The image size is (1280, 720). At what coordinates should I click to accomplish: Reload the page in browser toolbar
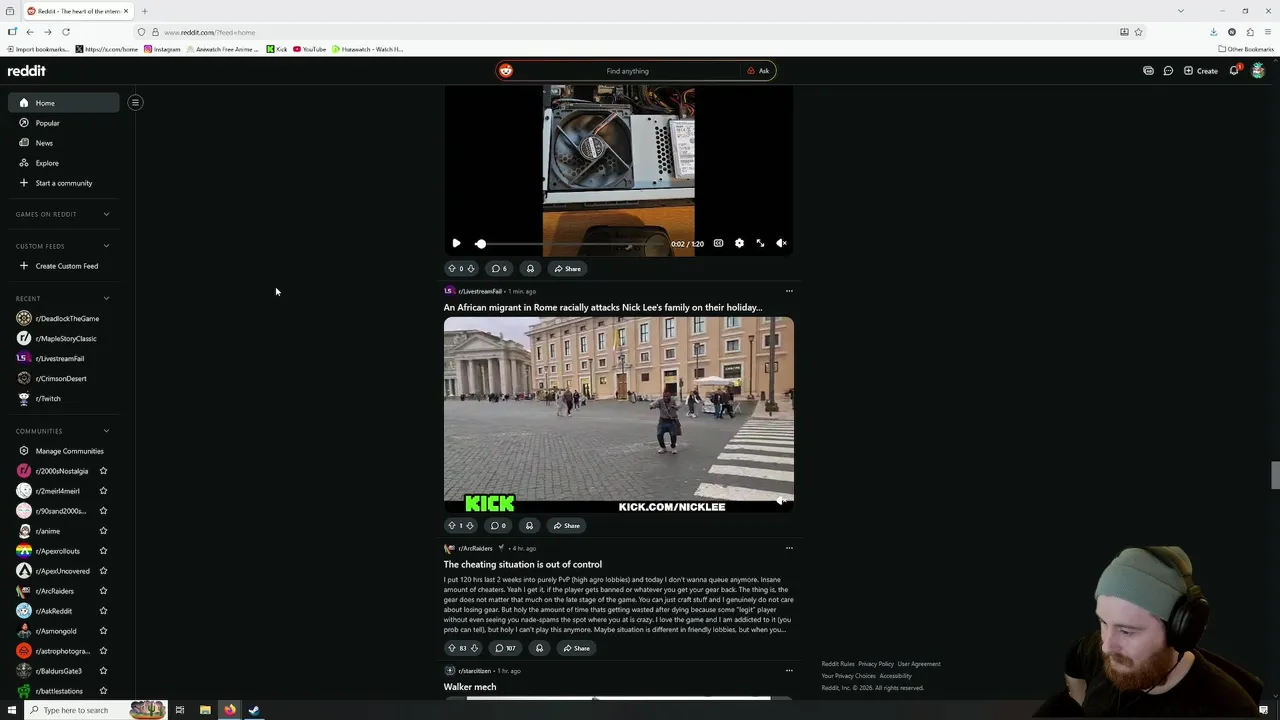(x=66, y=32)
